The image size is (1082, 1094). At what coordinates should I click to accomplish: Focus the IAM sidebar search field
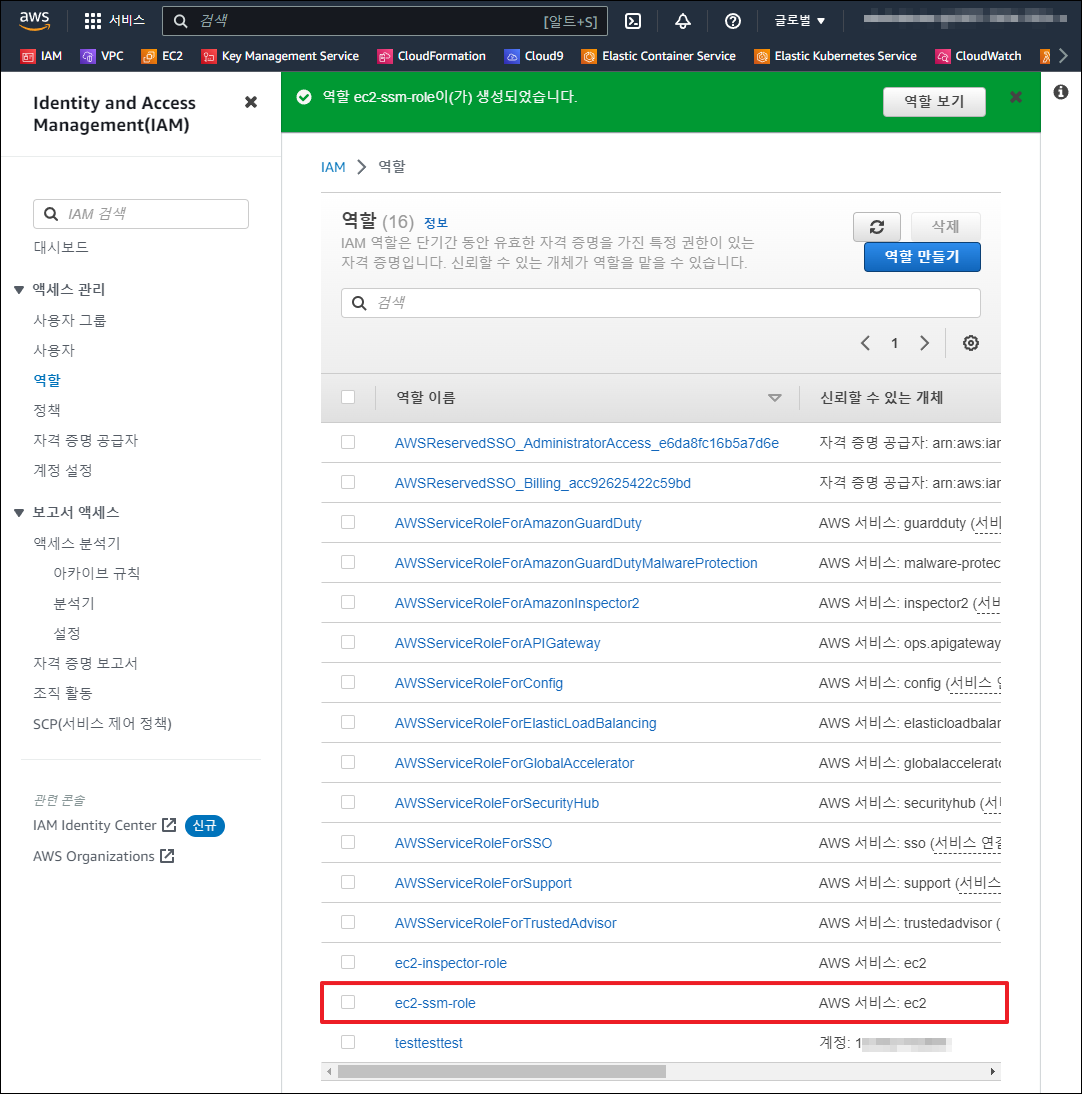tap(141, 214)
